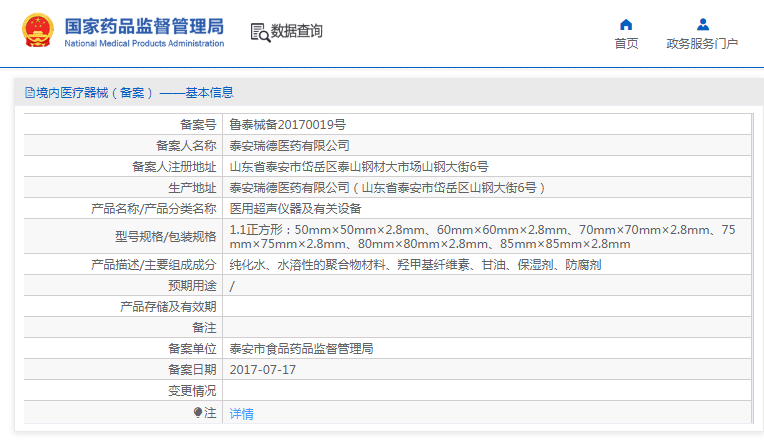The width and height of the screenshot is (764, 446).
Task: Click the 生产地址 label cell
Action: (x=123, y=188)
